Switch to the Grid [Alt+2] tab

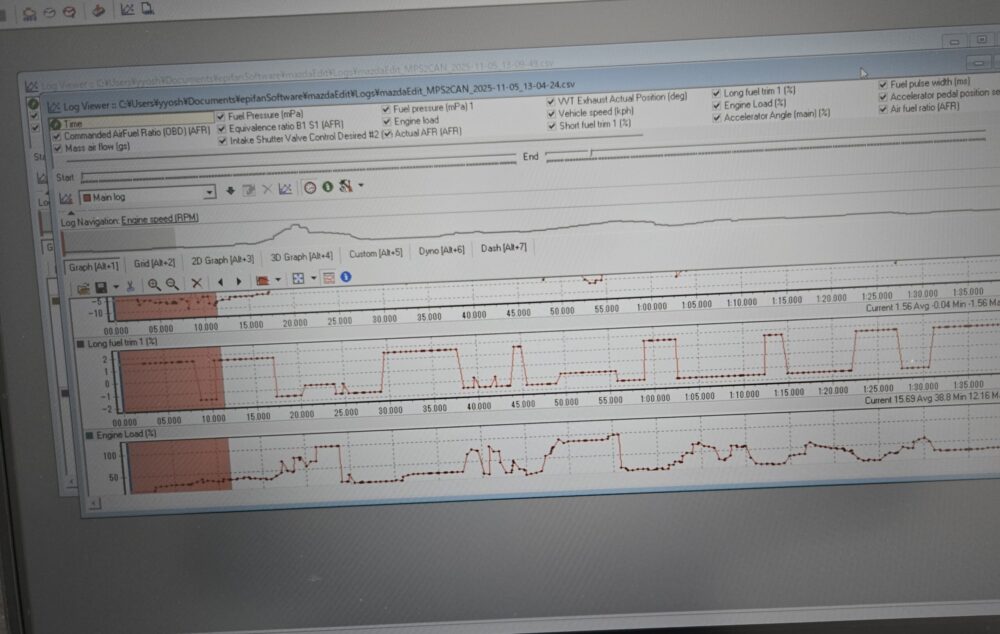pyautogui.click(x=155, y=263)
